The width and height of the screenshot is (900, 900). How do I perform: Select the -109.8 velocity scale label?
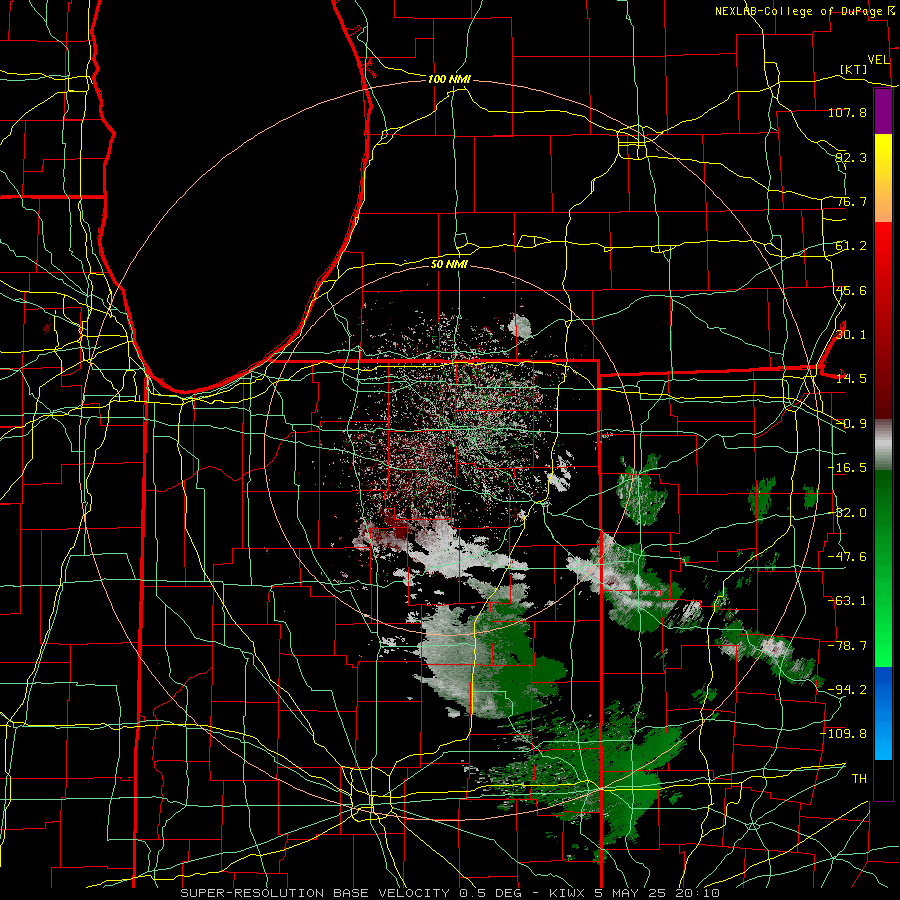click(x=844, y=734)
